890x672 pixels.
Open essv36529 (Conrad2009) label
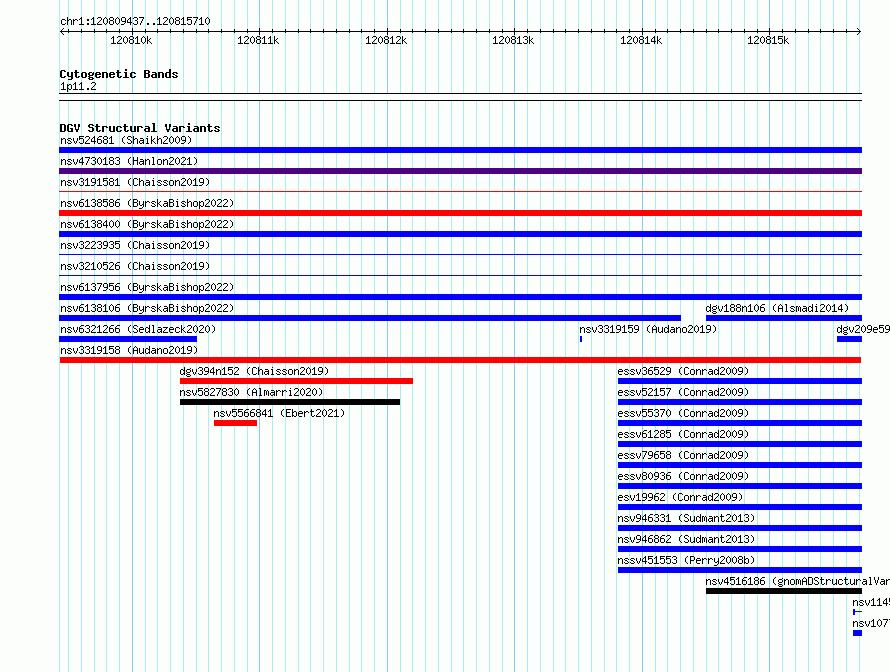[683, 371]
